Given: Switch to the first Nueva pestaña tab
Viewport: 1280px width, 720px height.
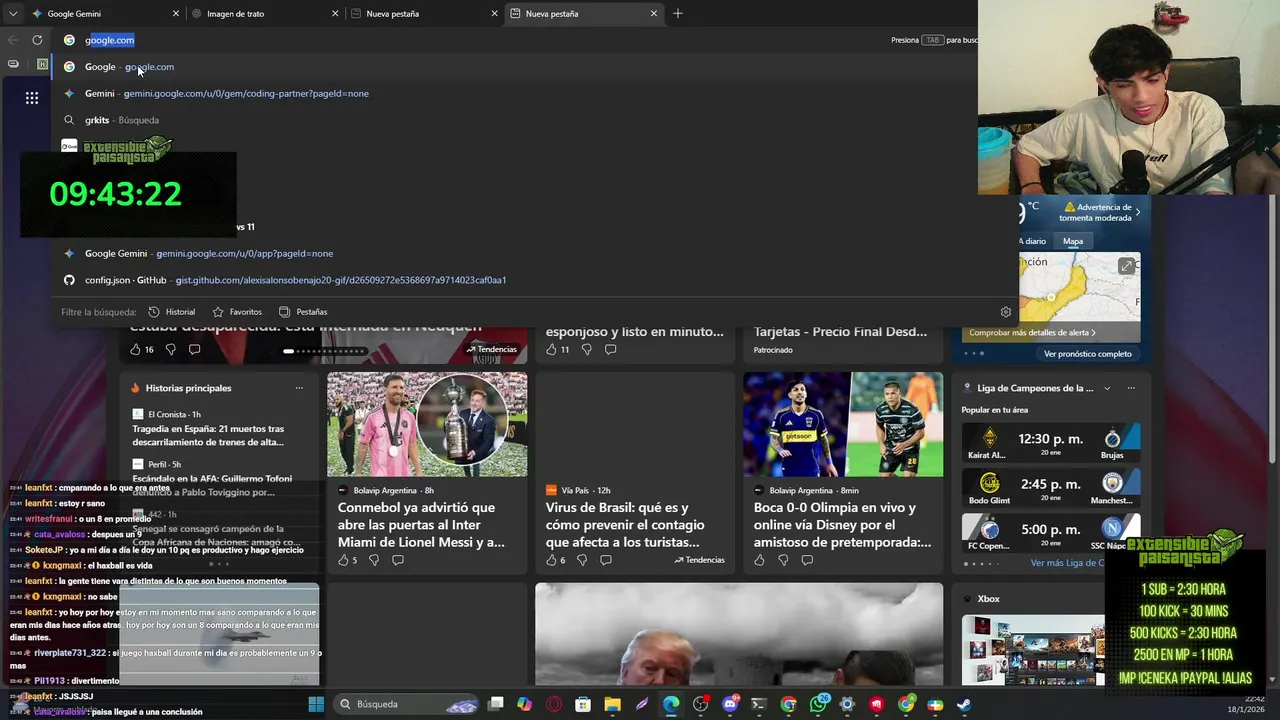Looking at the screenshot, I should tap(424, 14).
